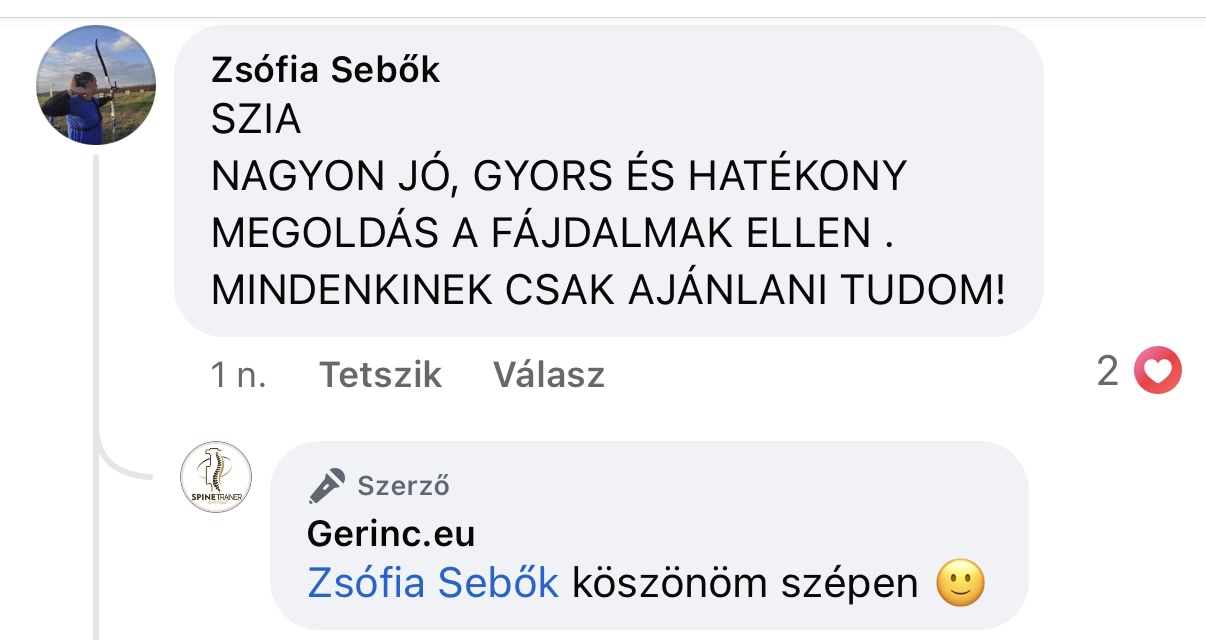Open Zsófia Sebők's profile from comment name

325,70
